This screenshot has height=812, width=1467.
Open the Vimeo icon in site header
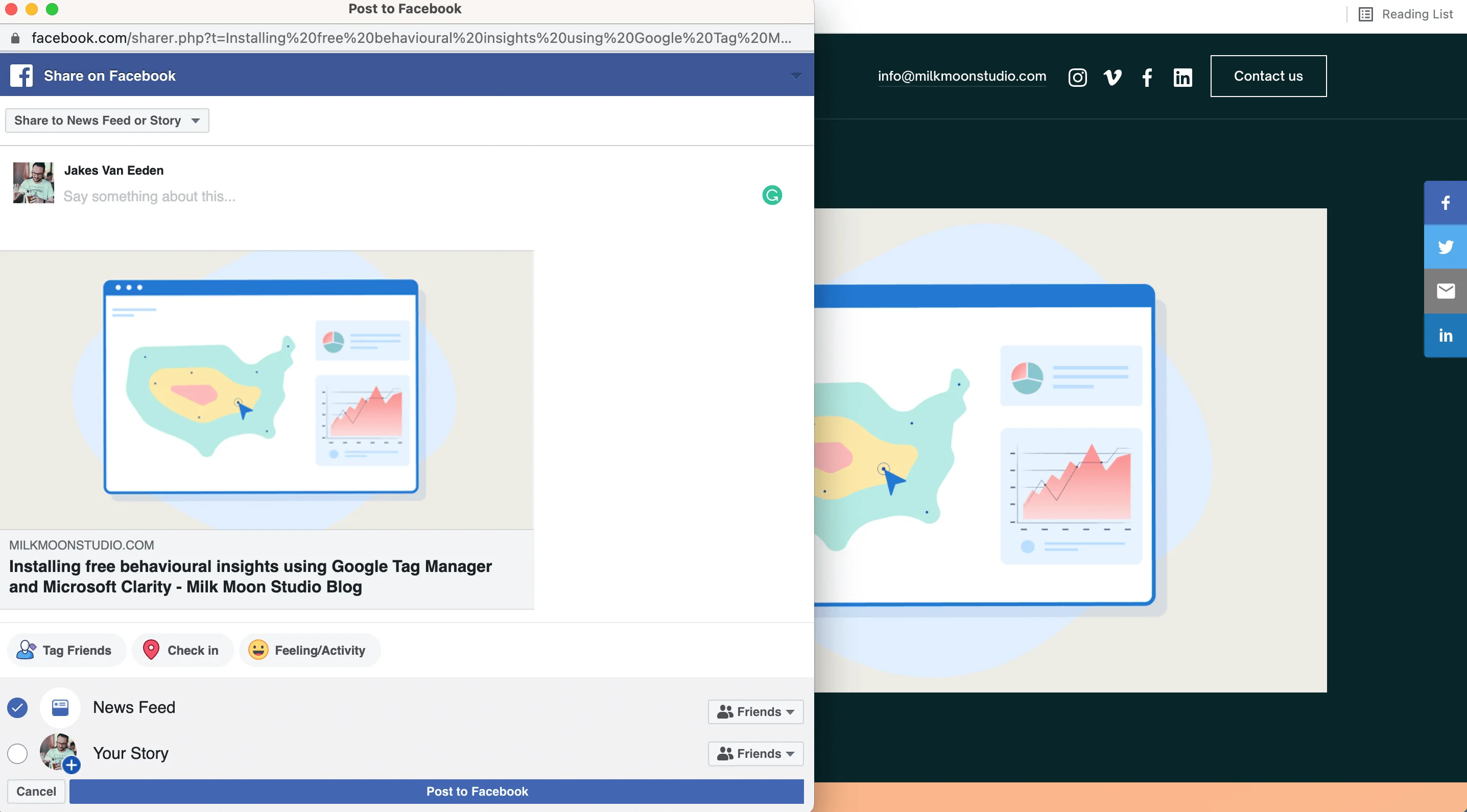point(1112,77)
